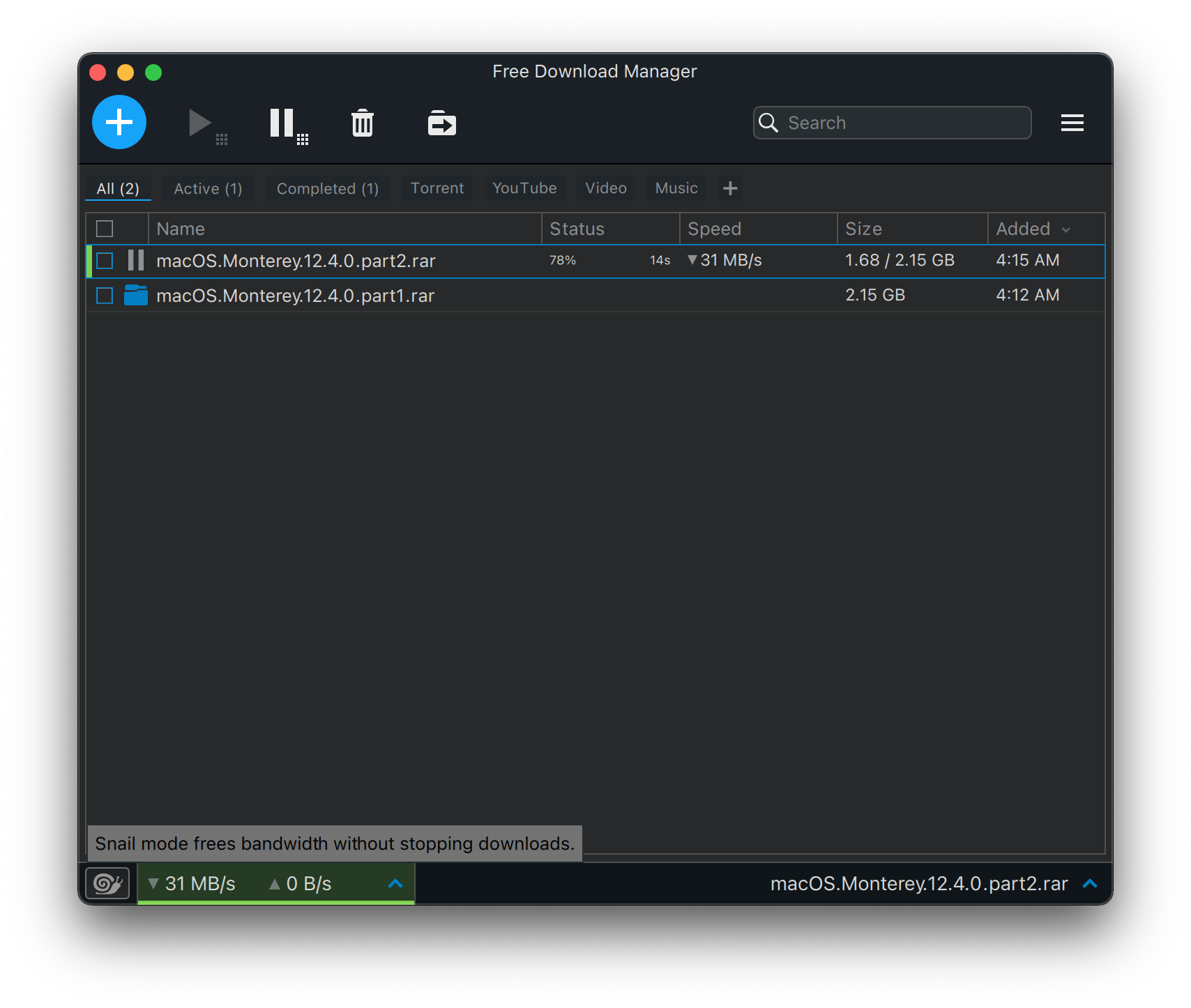The height and width of the screenshot is (1008, 1191).
Task: Click the 1.68 / 2.15 GB size cell
Action: click(900, 260)
